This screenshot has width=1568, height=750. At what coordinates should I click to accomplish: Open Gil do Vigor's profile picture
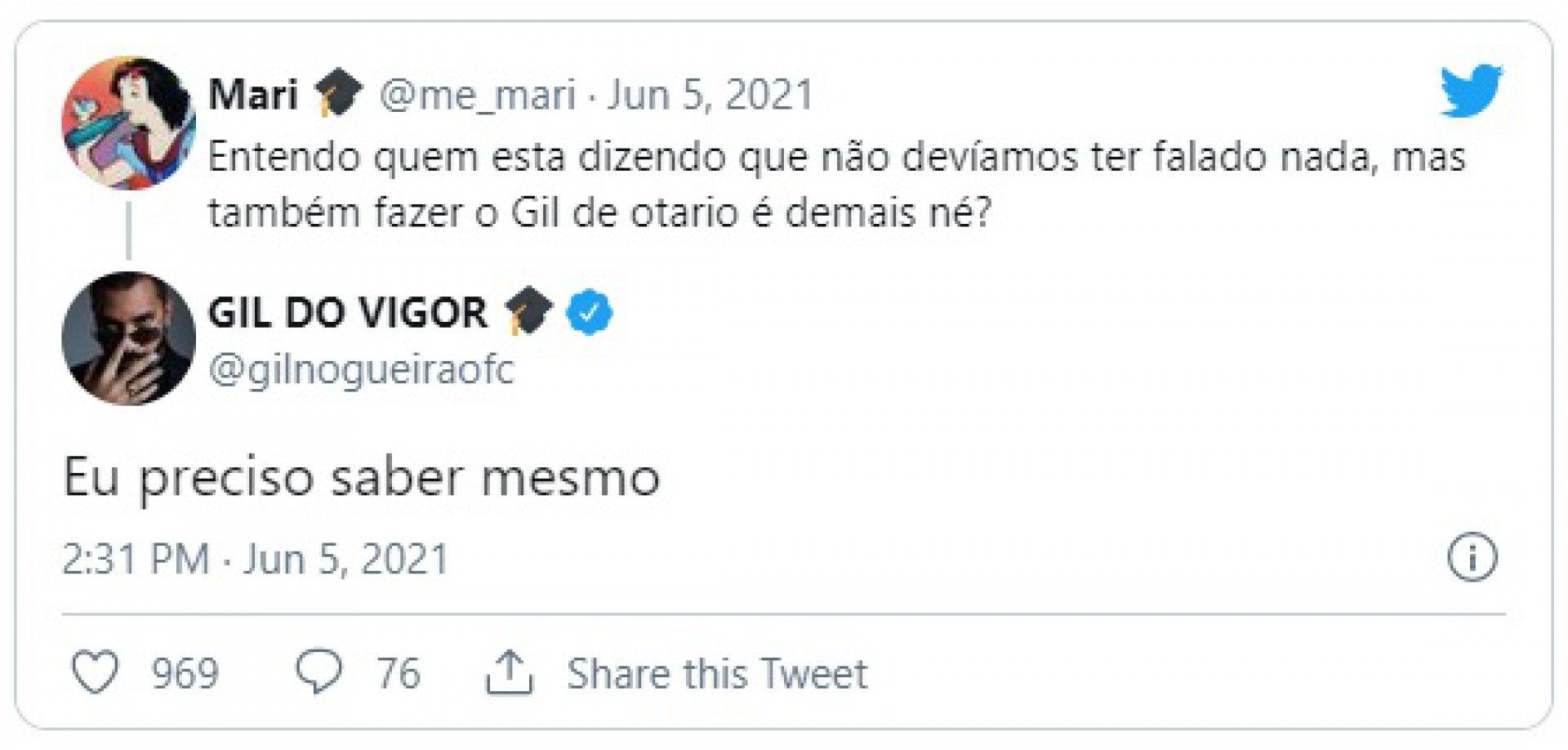(x=128, y=338)
